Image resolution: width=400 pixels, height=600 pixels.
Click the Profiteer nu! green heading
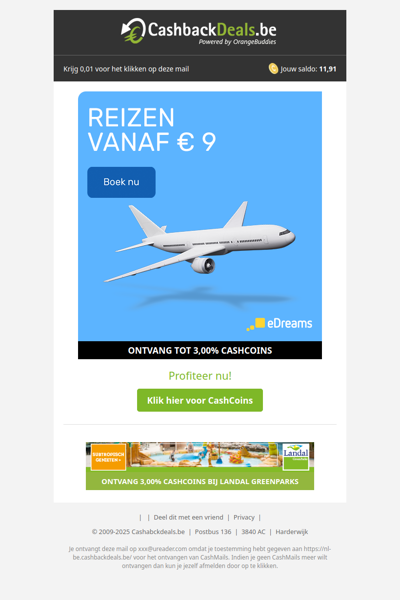point(200,376)
